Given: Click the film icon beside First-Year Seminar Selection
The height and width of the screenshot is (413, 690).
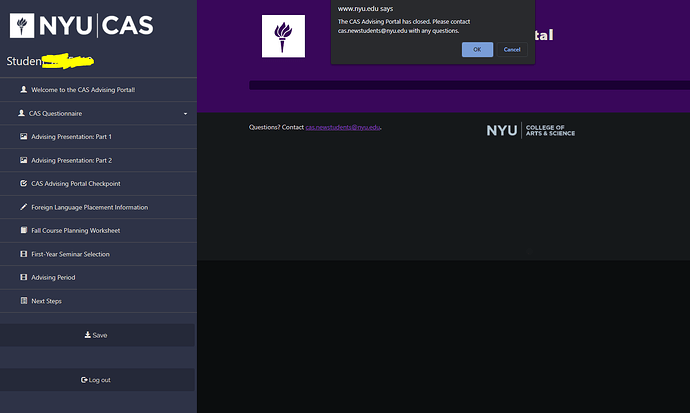Looking at the screenshot, I should (x=24, y=254).
